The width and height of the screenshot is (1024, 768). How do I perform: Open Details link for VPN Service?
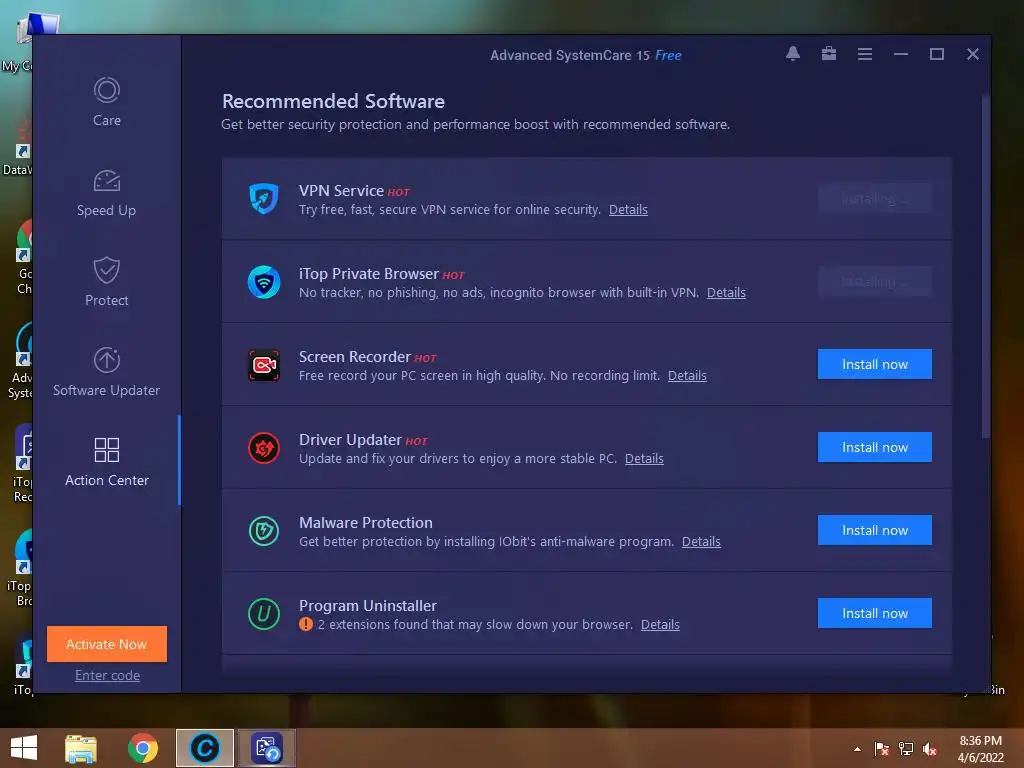coord(628,210)
